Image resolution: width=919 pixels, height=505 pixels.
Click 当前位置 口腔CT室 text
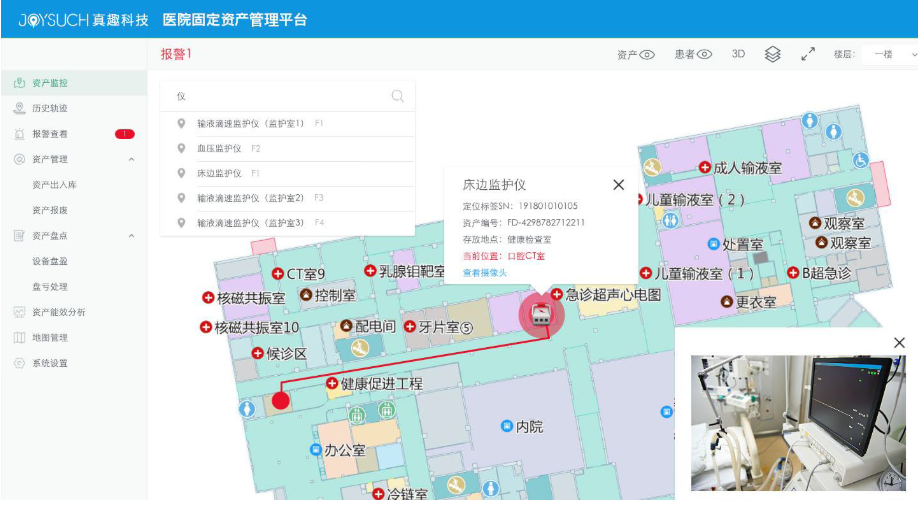[504, 256]
